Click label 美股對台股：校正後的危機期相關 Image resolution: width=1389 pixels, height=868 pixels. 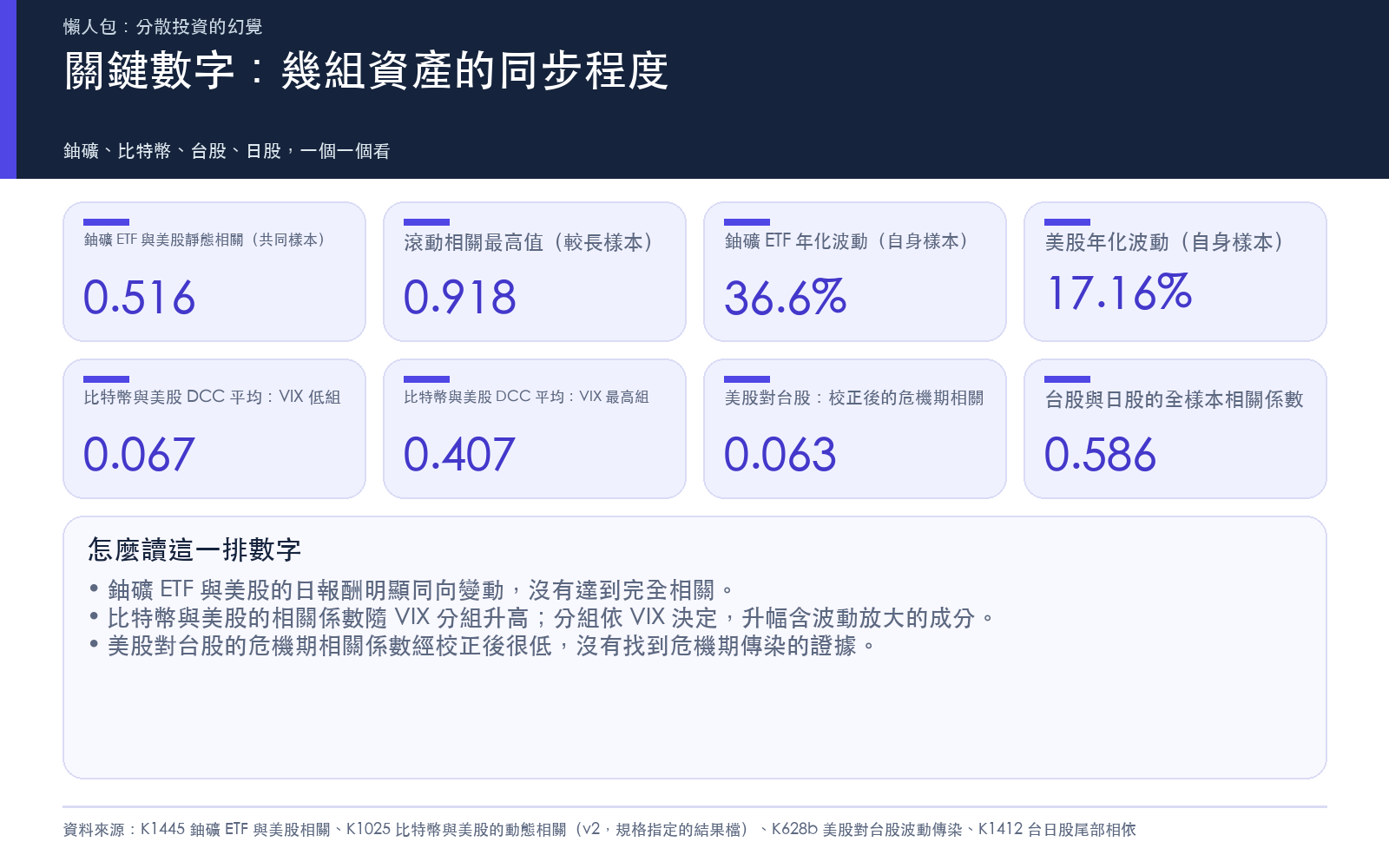(x=854, y=398)
